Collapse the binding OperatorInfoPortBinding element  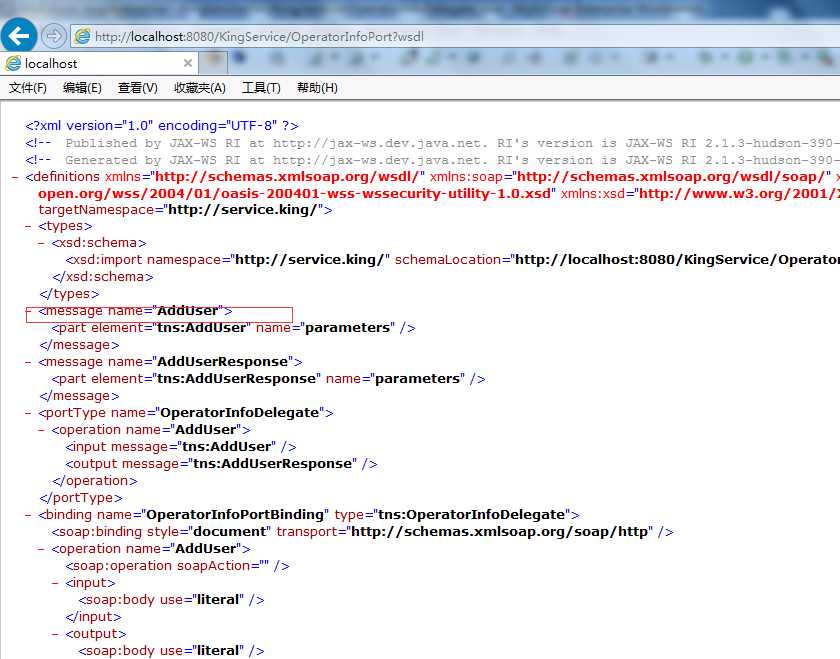coord(28,515)
